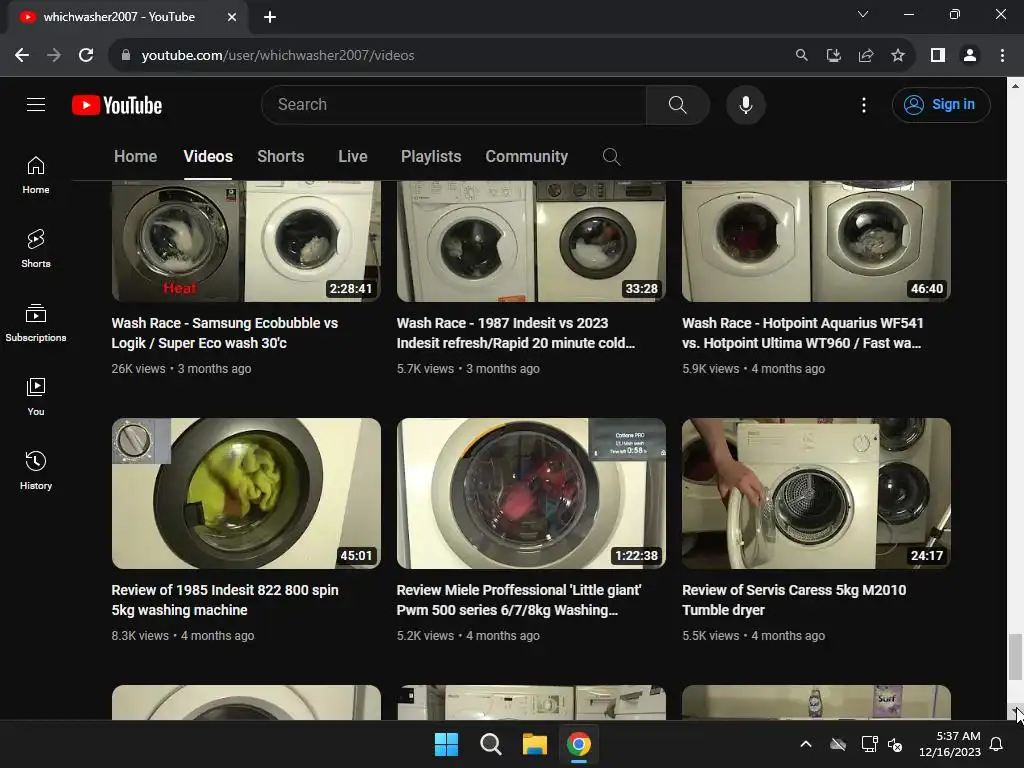This screenshot has height=768, width=1024.
Task: Select the Live tab
Action: pos(353,157)
